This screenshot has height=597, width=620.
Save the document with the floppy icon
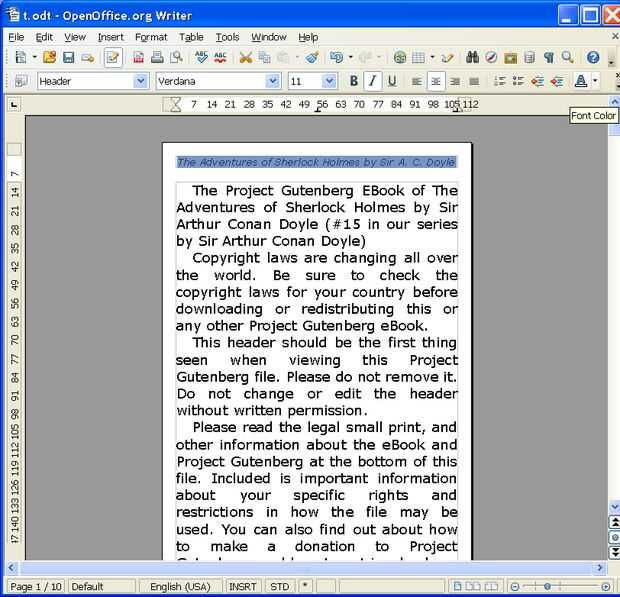[68, 58]
